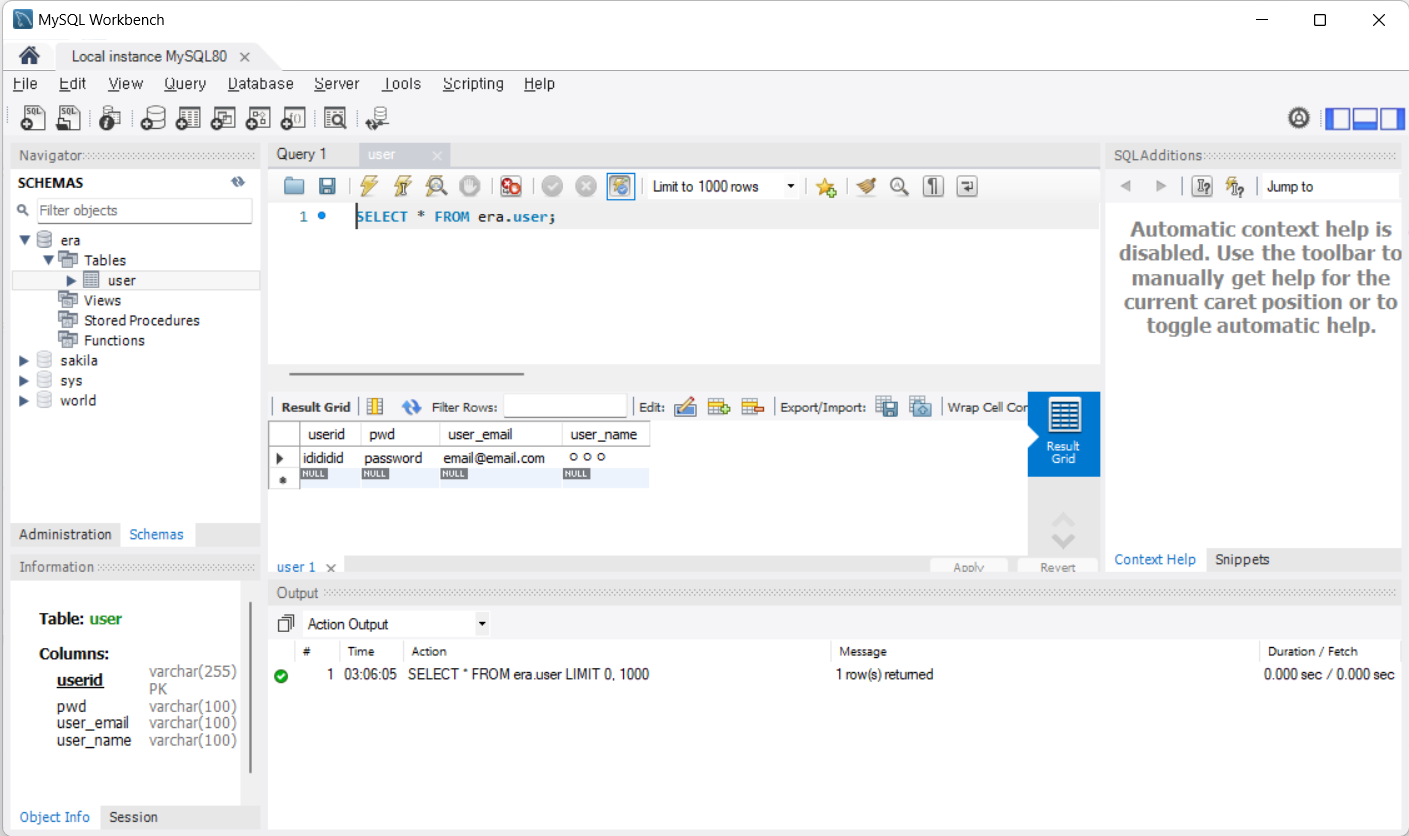Execute statement under the cursor icon

[403, 186]
